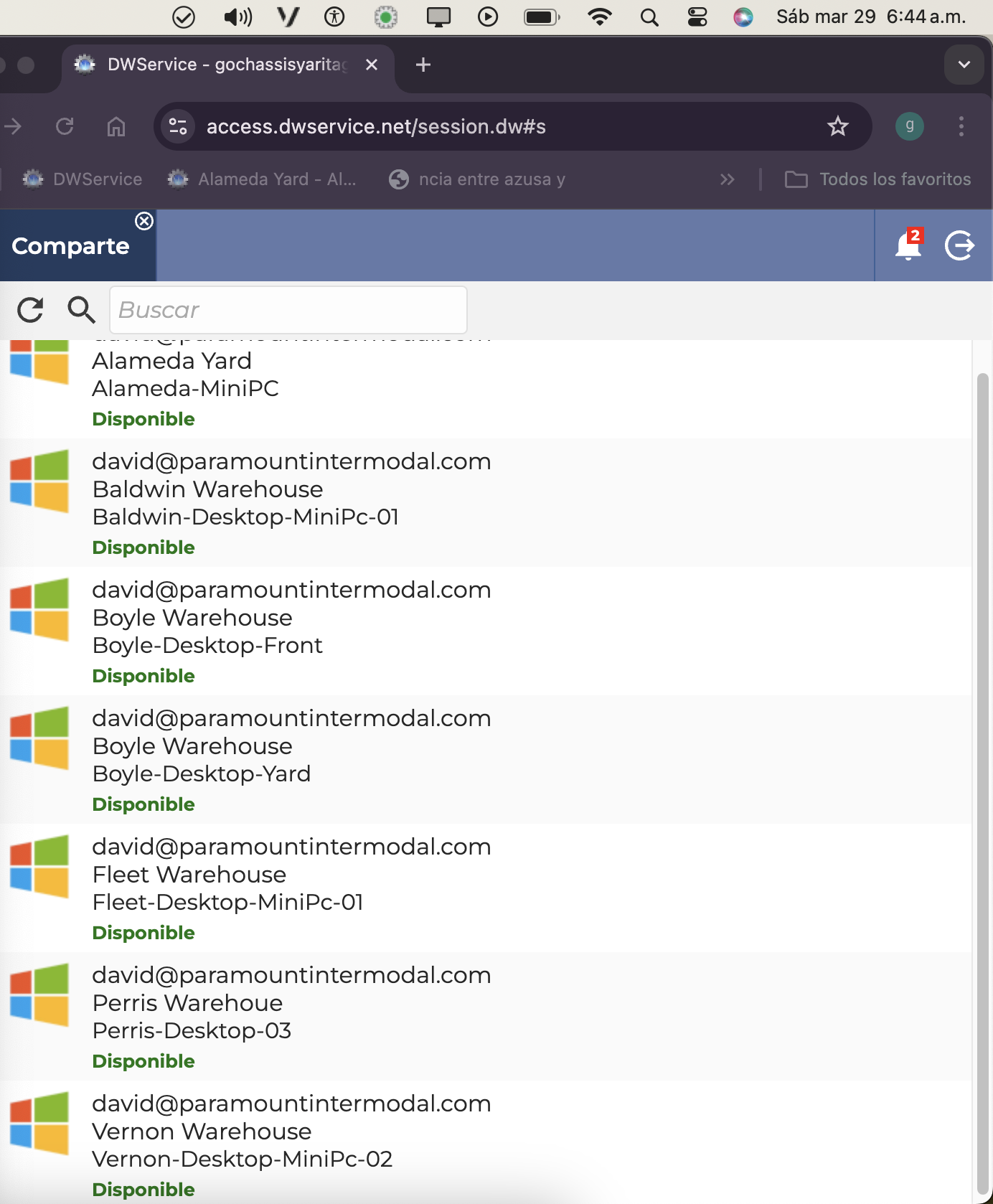Click Windows icon for Fleet-Desktop-MiniPc-01

tap(39, 866)
